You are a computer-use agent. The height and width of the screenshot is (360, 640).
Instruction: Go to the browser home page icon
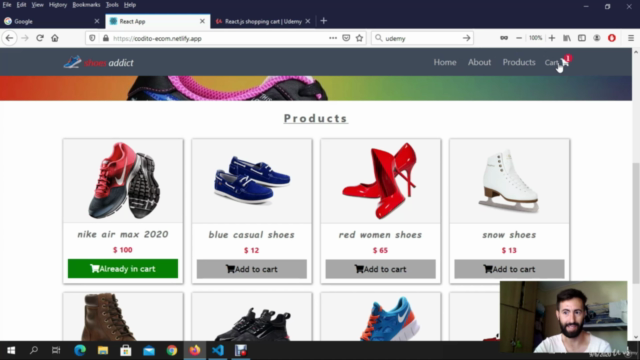tap(55, 38)
